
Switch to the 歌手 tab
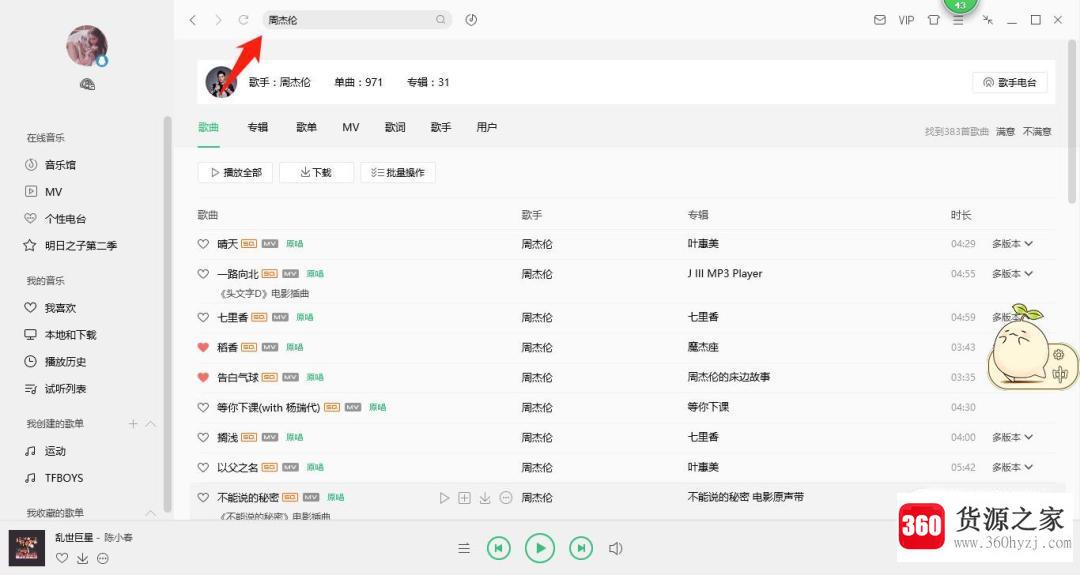[x=441, y=127]
